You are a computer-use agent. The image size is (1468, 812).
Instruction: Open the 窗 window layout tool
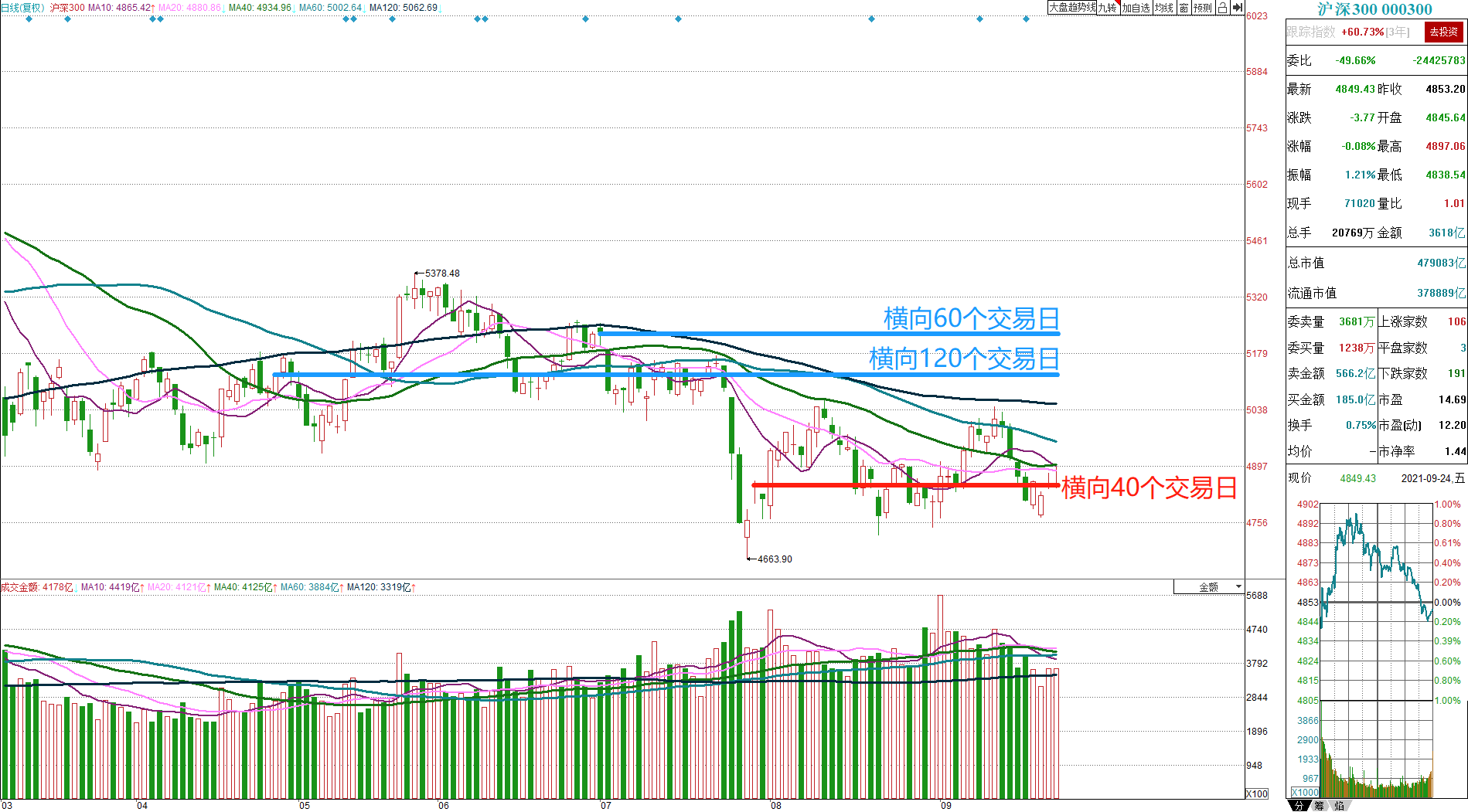coord(1184,8)
